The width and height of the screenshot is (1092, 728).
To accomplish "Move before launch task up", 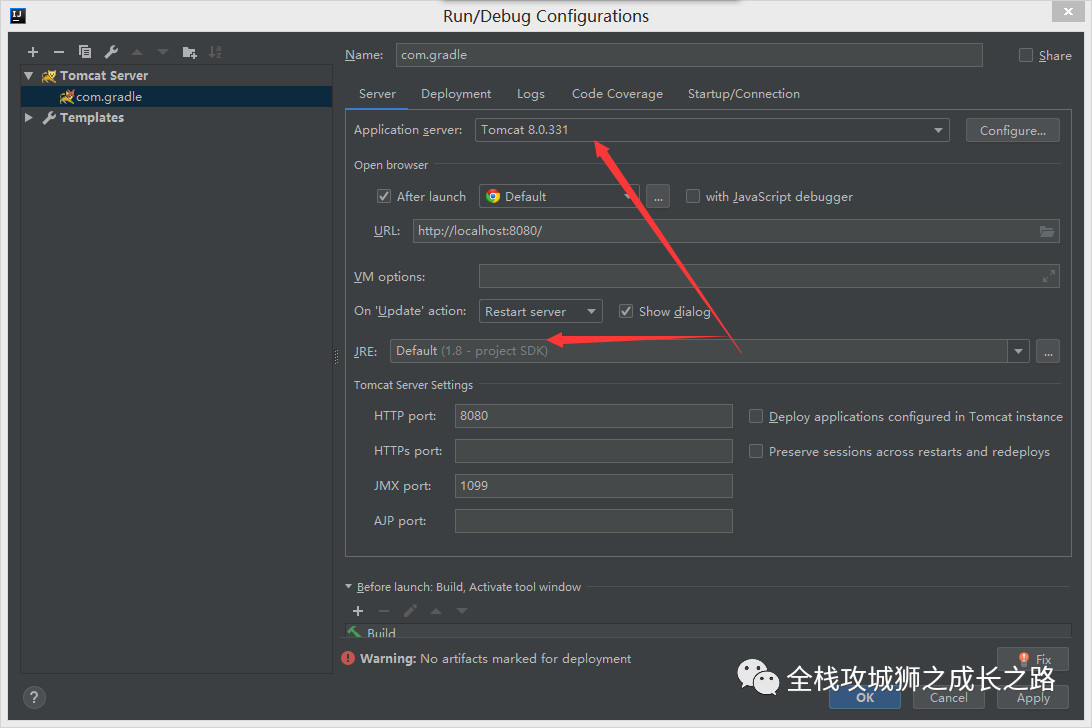I will click(x=436, y=611).
